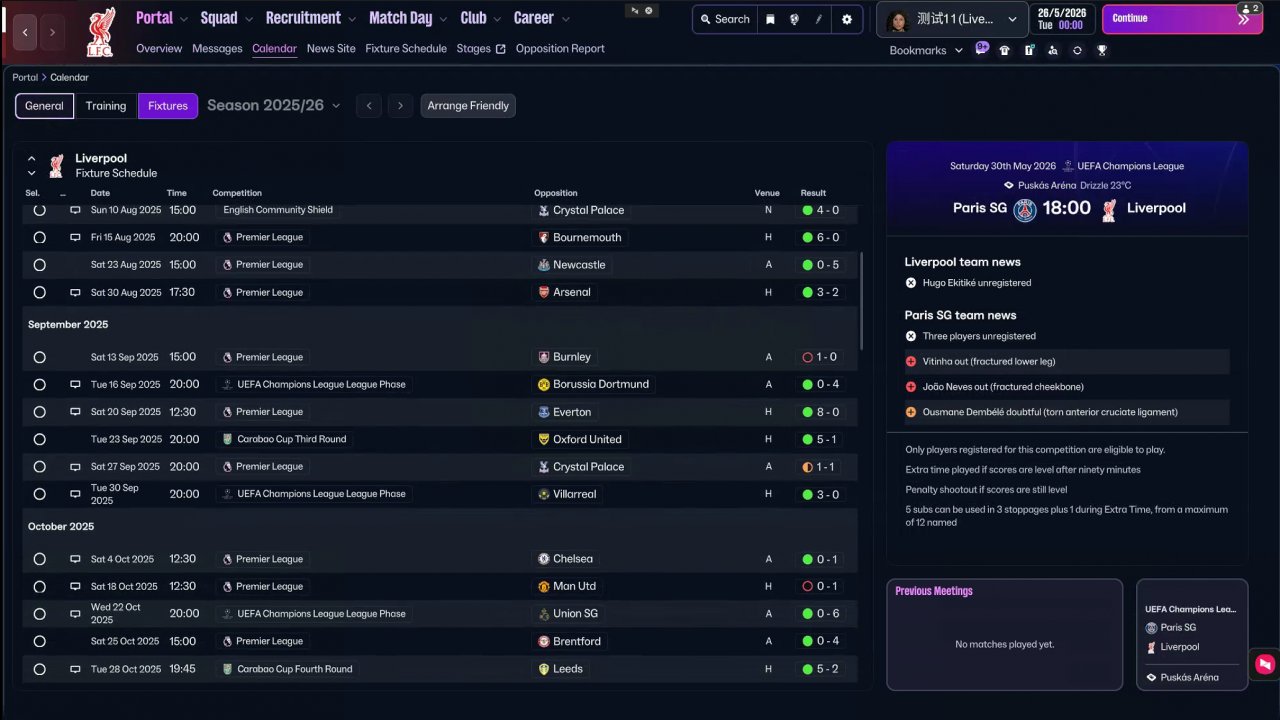
Task: Select the radio button for the Burnley fixture
Action: pyautogui.click(x=39, y=357)
